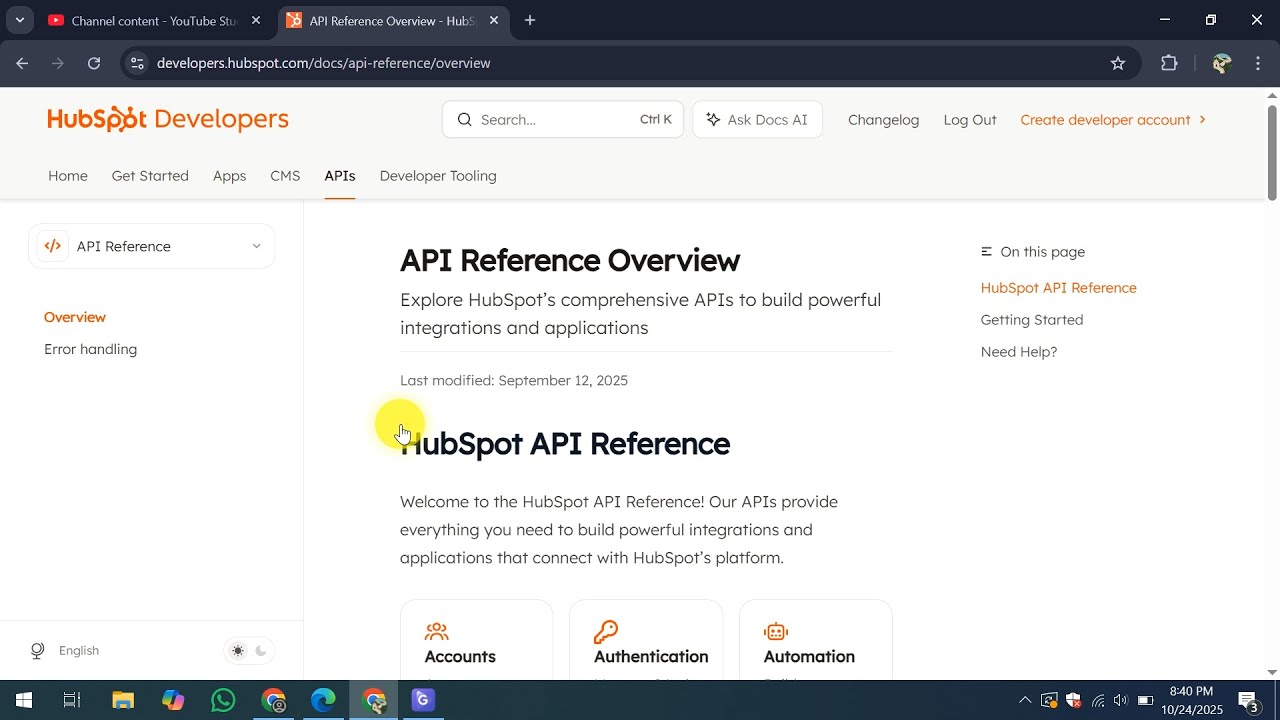Open the browser extensions puzzle icon
Screen dimensions: 1280x720
tap(1169, 63)
